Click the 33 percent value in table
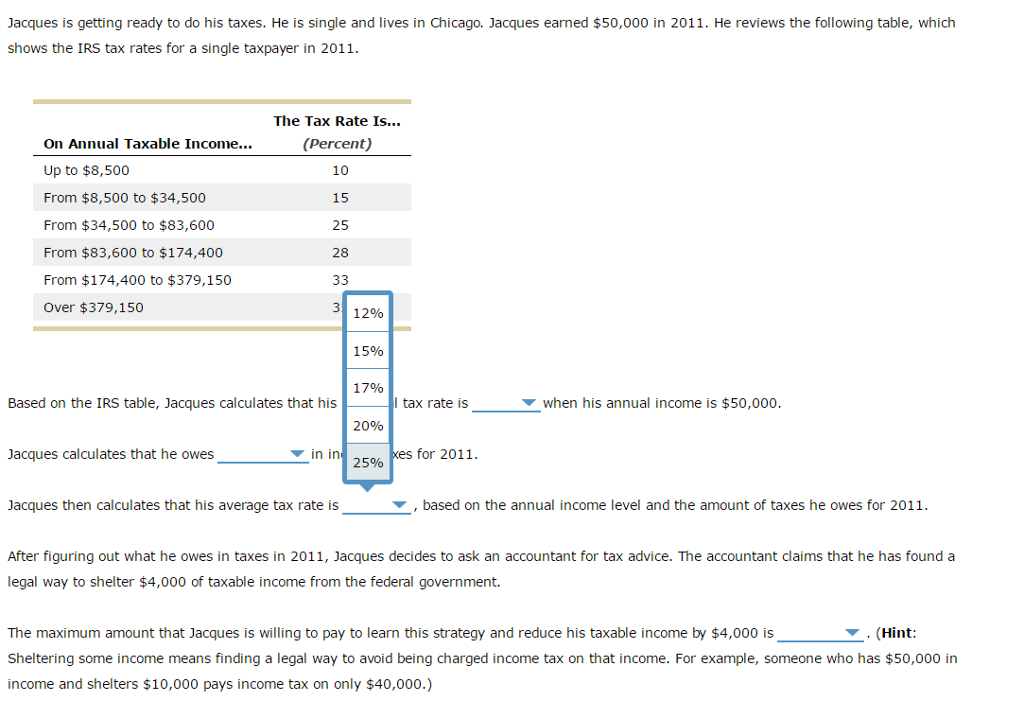The width and height of the screenshot is (1024, 719). coord(340,280)
